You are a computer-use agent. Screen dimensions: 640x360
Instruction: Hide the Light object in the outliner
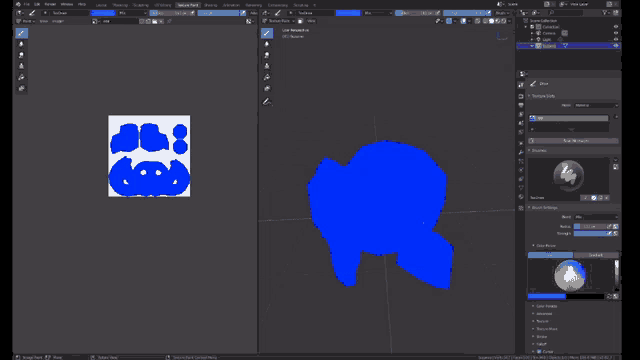click(616, 39)
